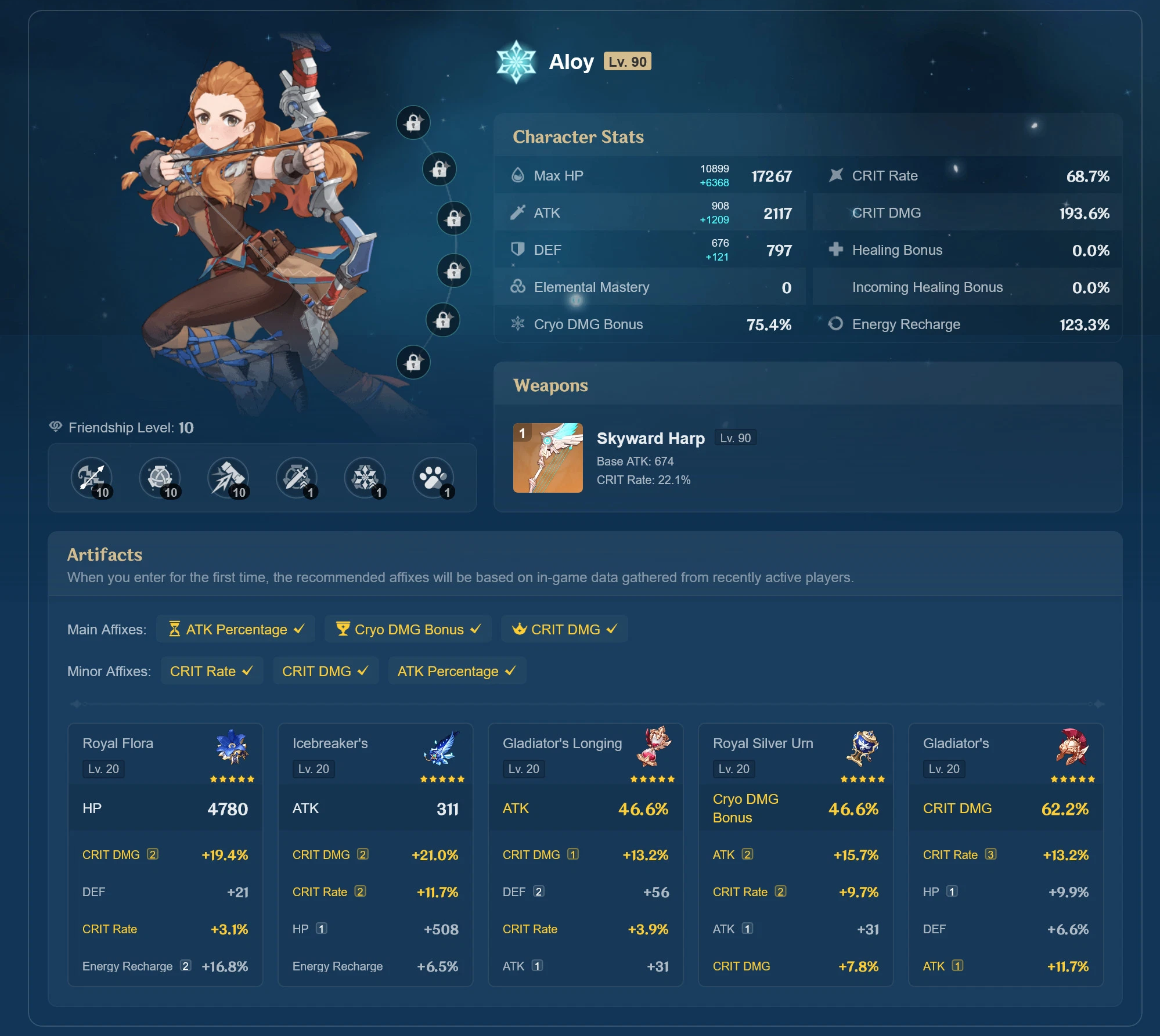This screenshot has width=1160, height=1036.
Task: Toggle the ATK Percentage main affix filter
Action: pyautogui.click(x=236, y=629)
